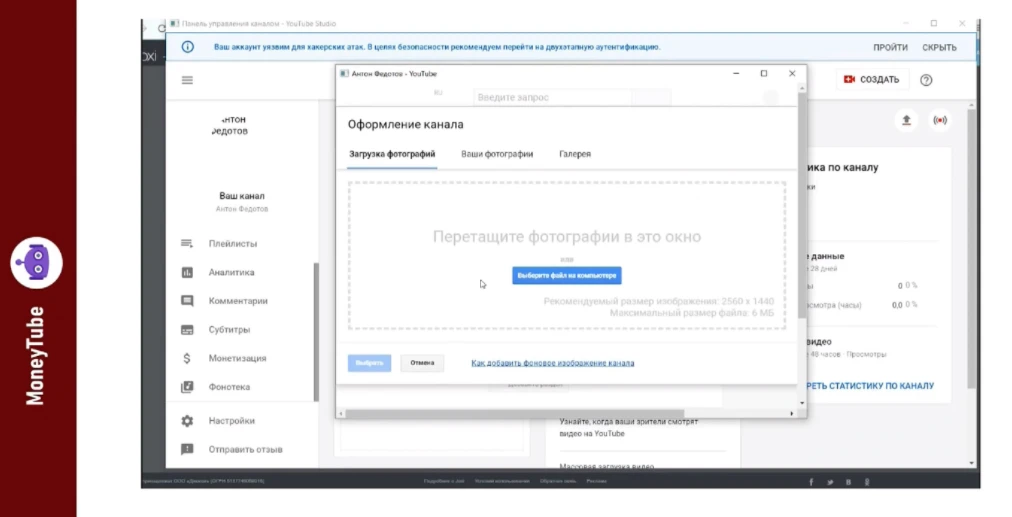
Task: Open the channel statistics link
Action: point(870,385)
